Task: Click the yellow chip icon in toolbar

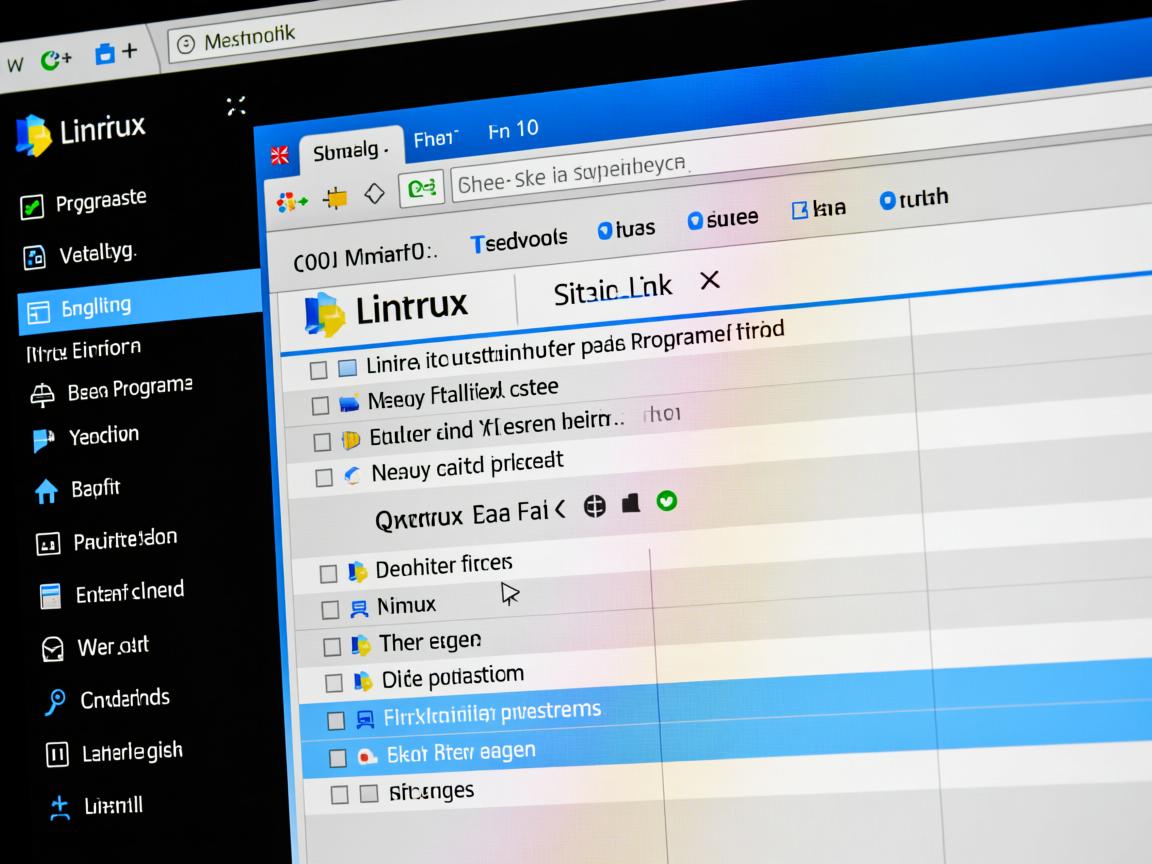Action: [335, 198]
